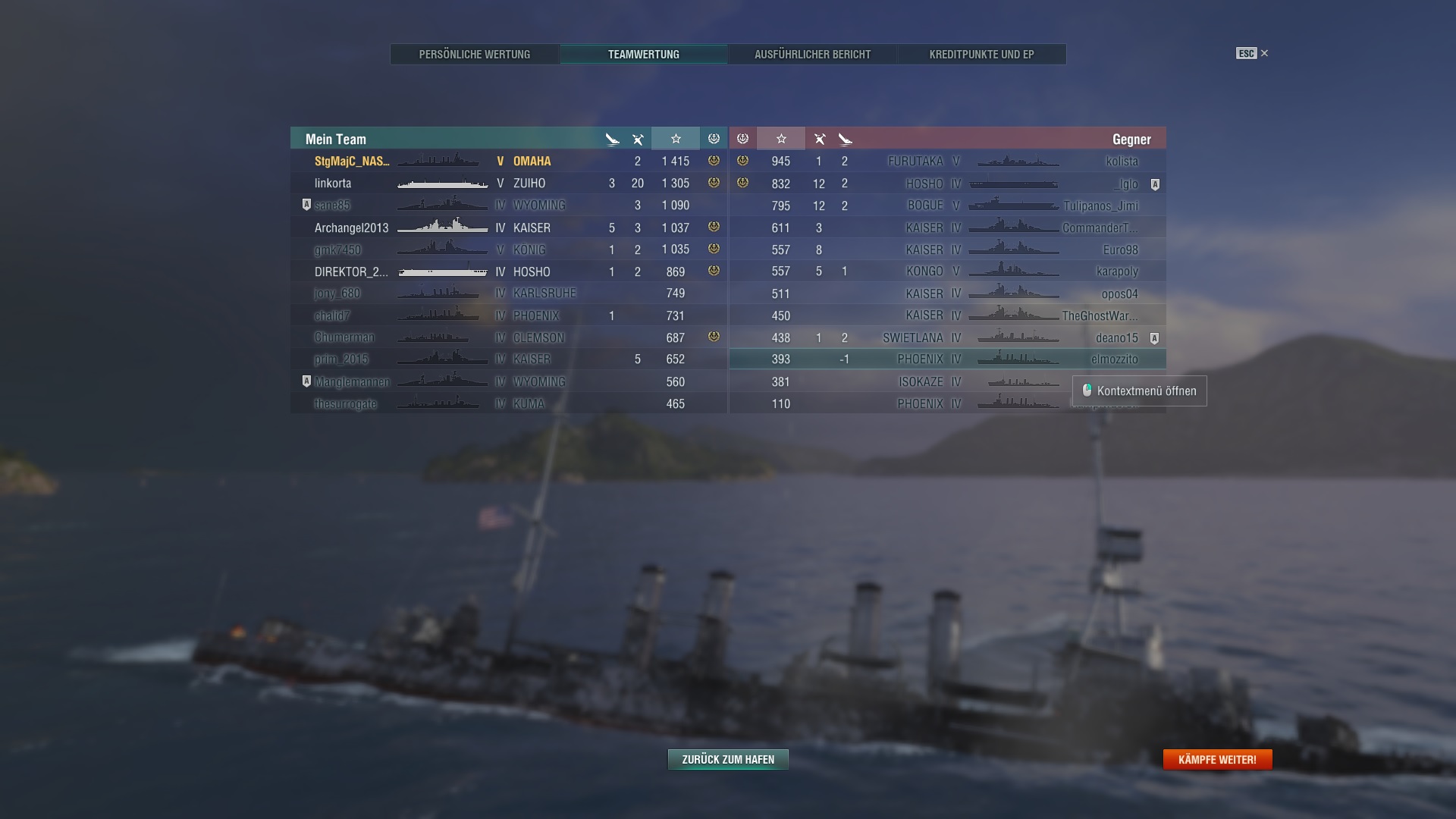
Task: Open Ausführlicher Bericht tab
Action: [812, 55]
